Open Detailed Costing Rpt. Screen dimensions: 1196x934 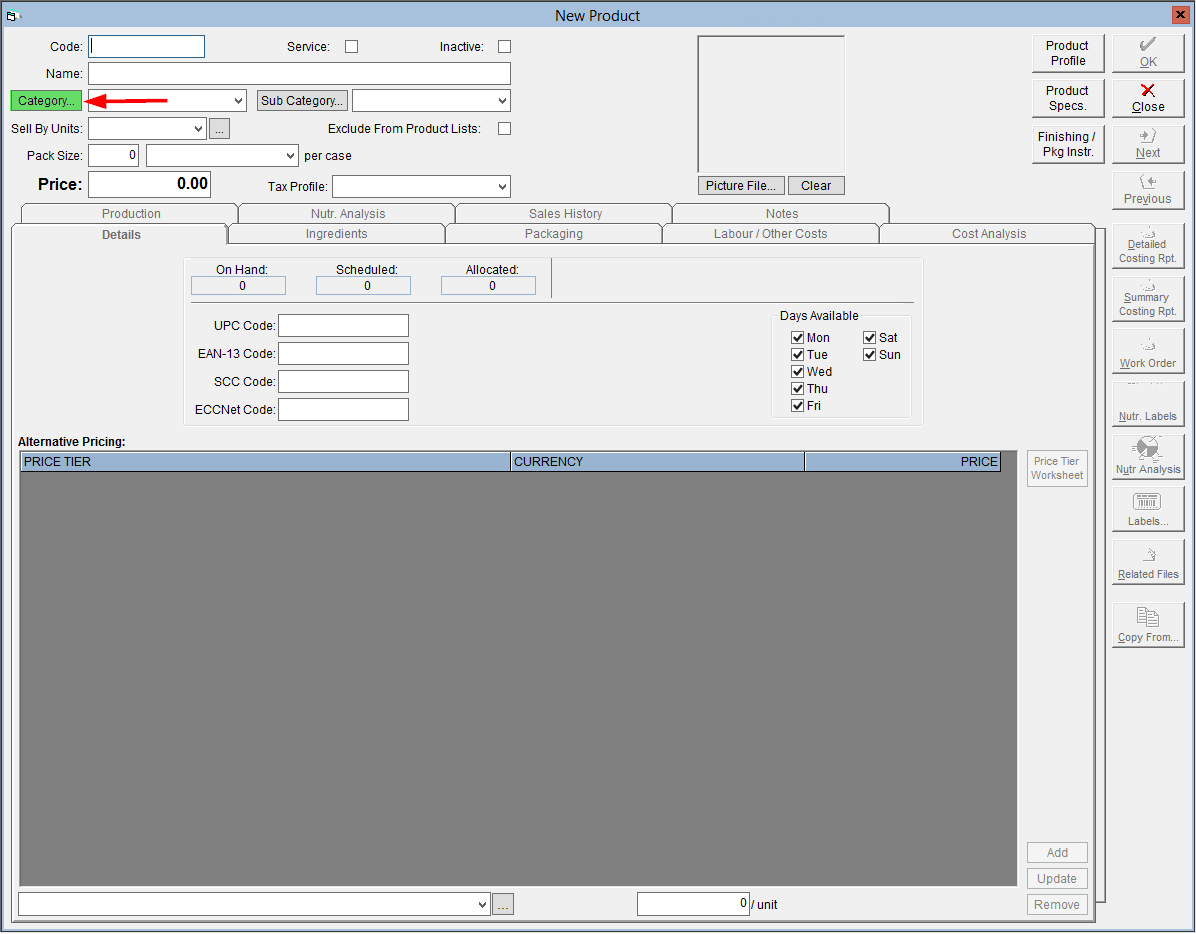[1147, 246]
